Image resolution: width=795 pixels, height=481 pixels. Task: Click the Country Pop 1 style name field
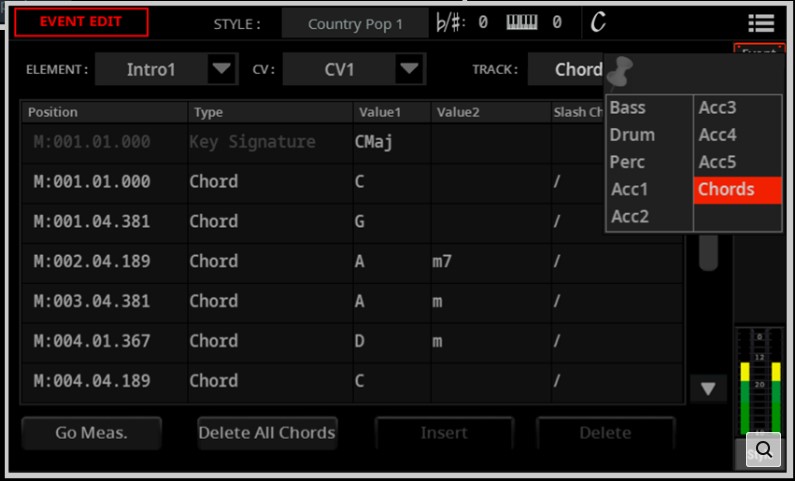(x=355, y=23)
